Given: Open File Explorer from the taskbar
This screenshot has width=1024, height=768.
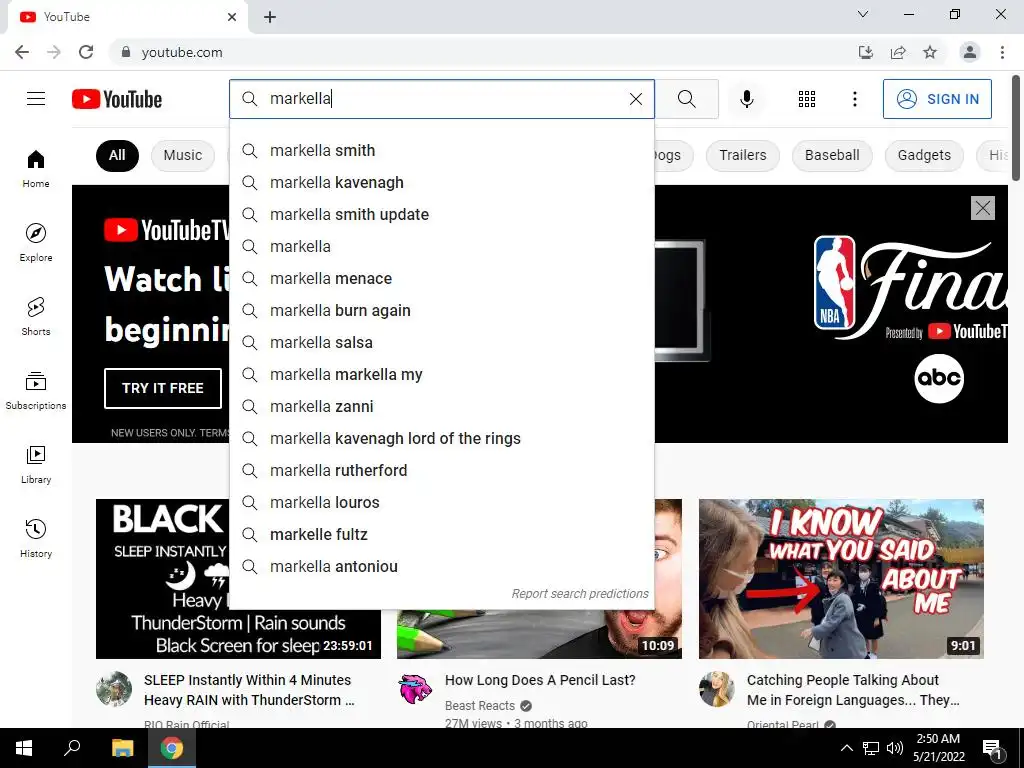Looking at the screenshot, I should tap(122, 748).
